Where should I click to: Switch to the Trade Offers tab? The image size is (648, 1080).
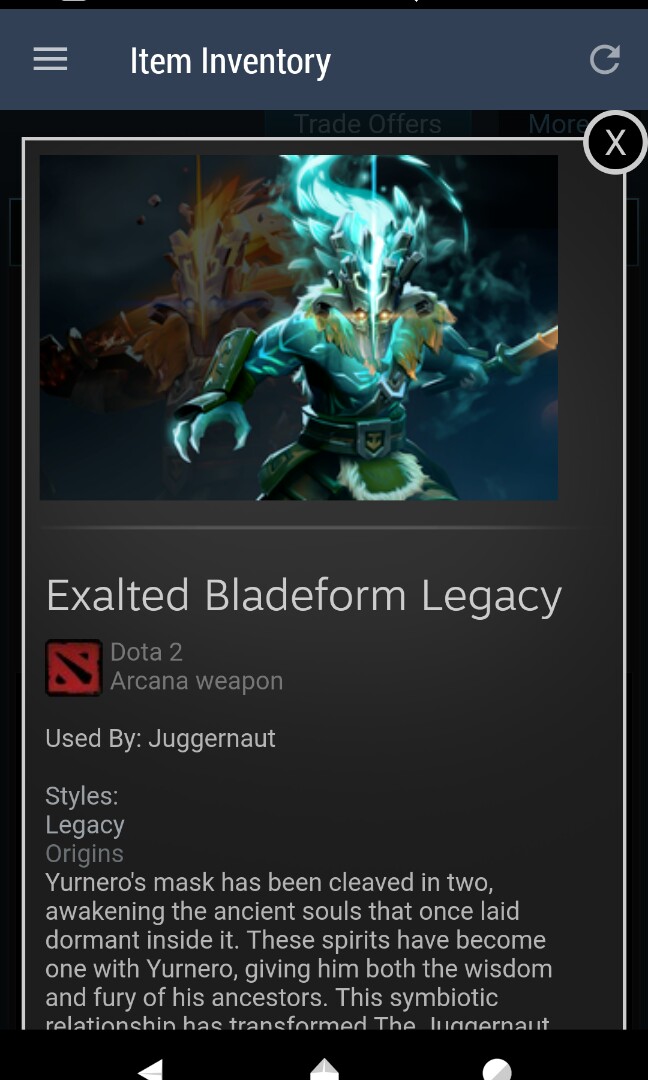pos(368,124)
